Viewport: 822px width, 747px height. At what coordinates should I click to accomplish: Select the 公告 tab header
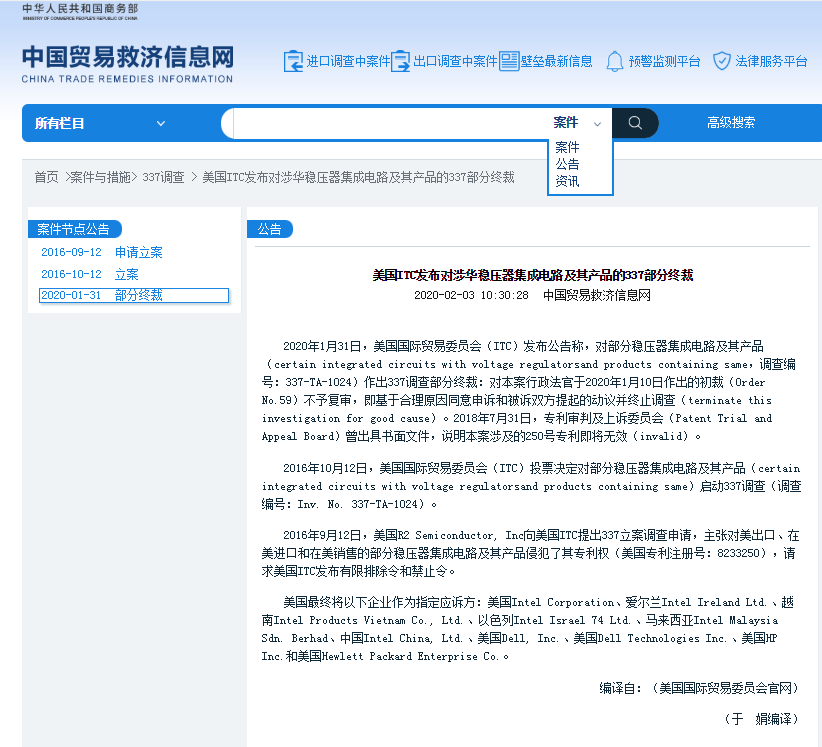[269, 229]
